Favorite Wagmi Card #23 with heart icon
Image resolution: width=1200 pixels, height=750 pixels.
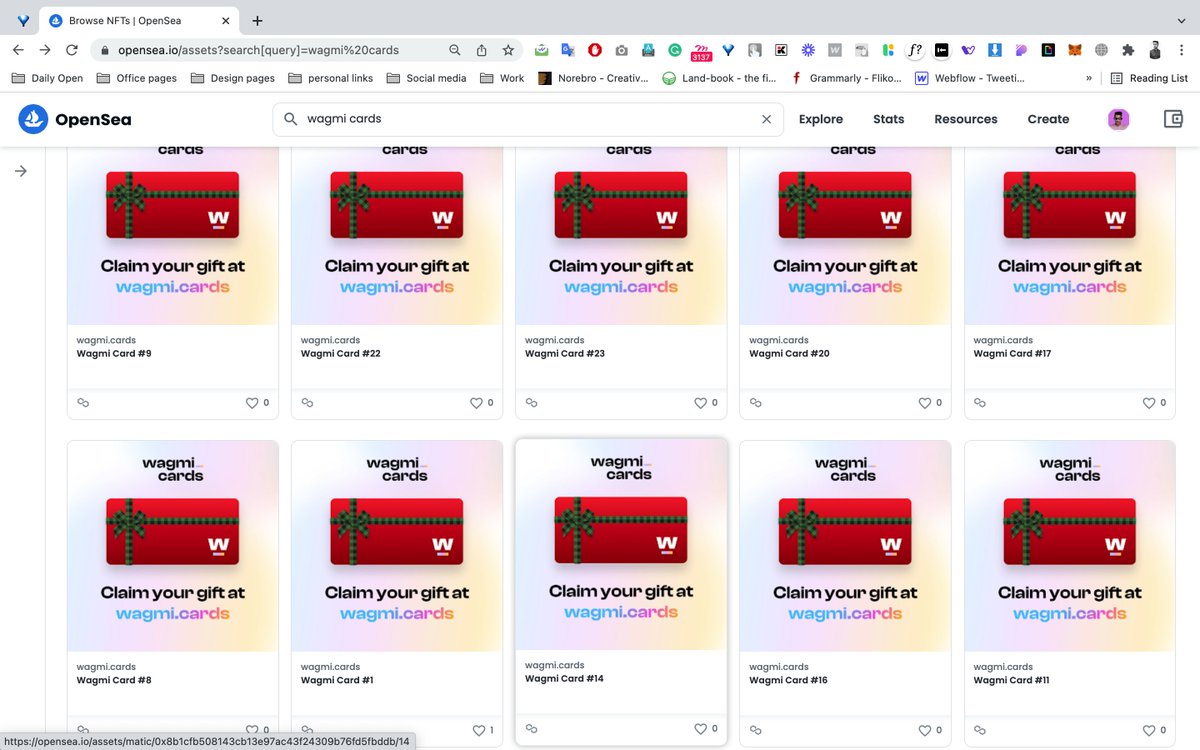pos(700,403)
